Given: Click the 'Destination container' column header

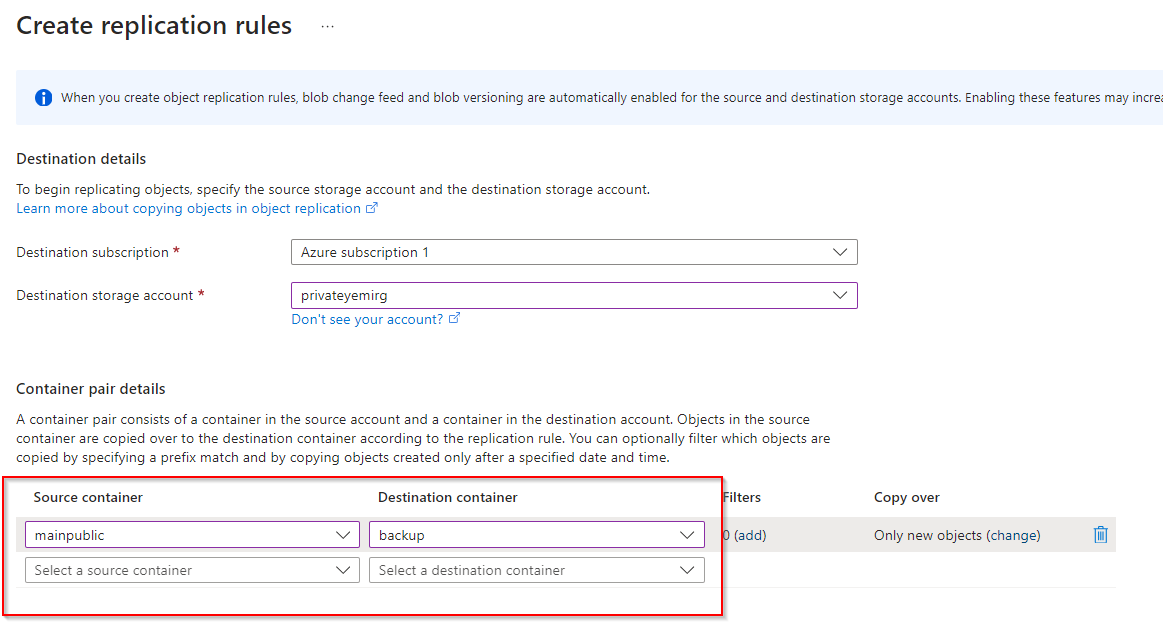Looking at the screenshot, I should [x=447, y=497].
